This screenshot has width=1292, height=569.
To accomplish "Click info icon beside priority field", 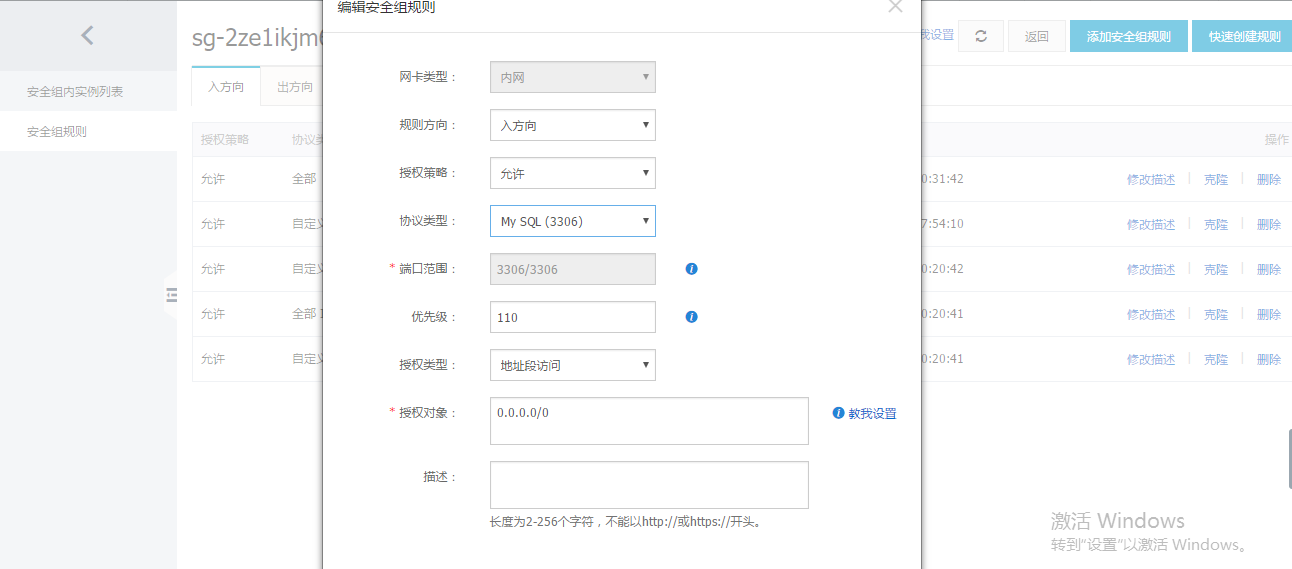I will [x=691, y=317].
